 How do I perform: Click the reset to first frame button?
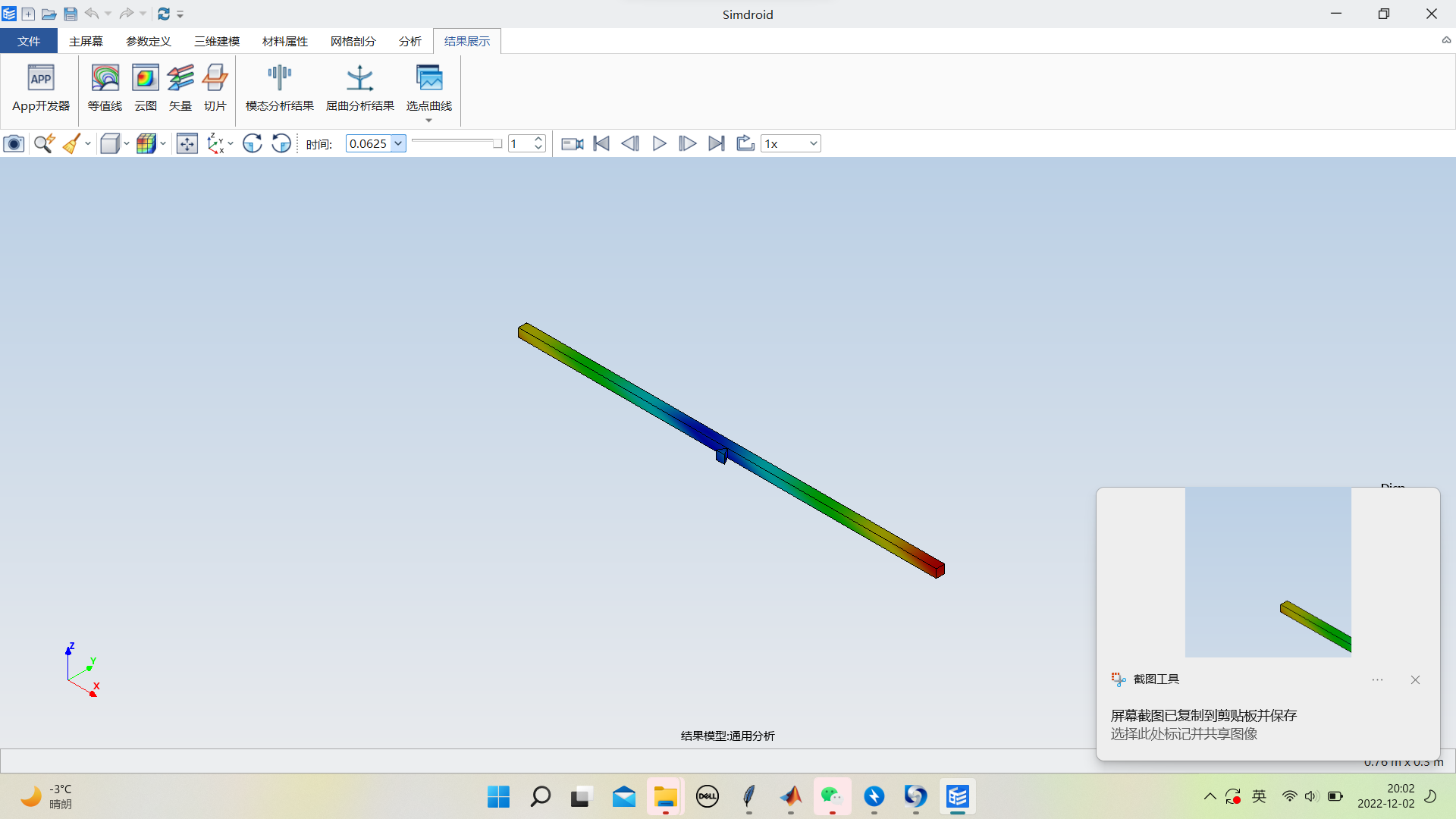pyautogui.click(x=601, y=143)
